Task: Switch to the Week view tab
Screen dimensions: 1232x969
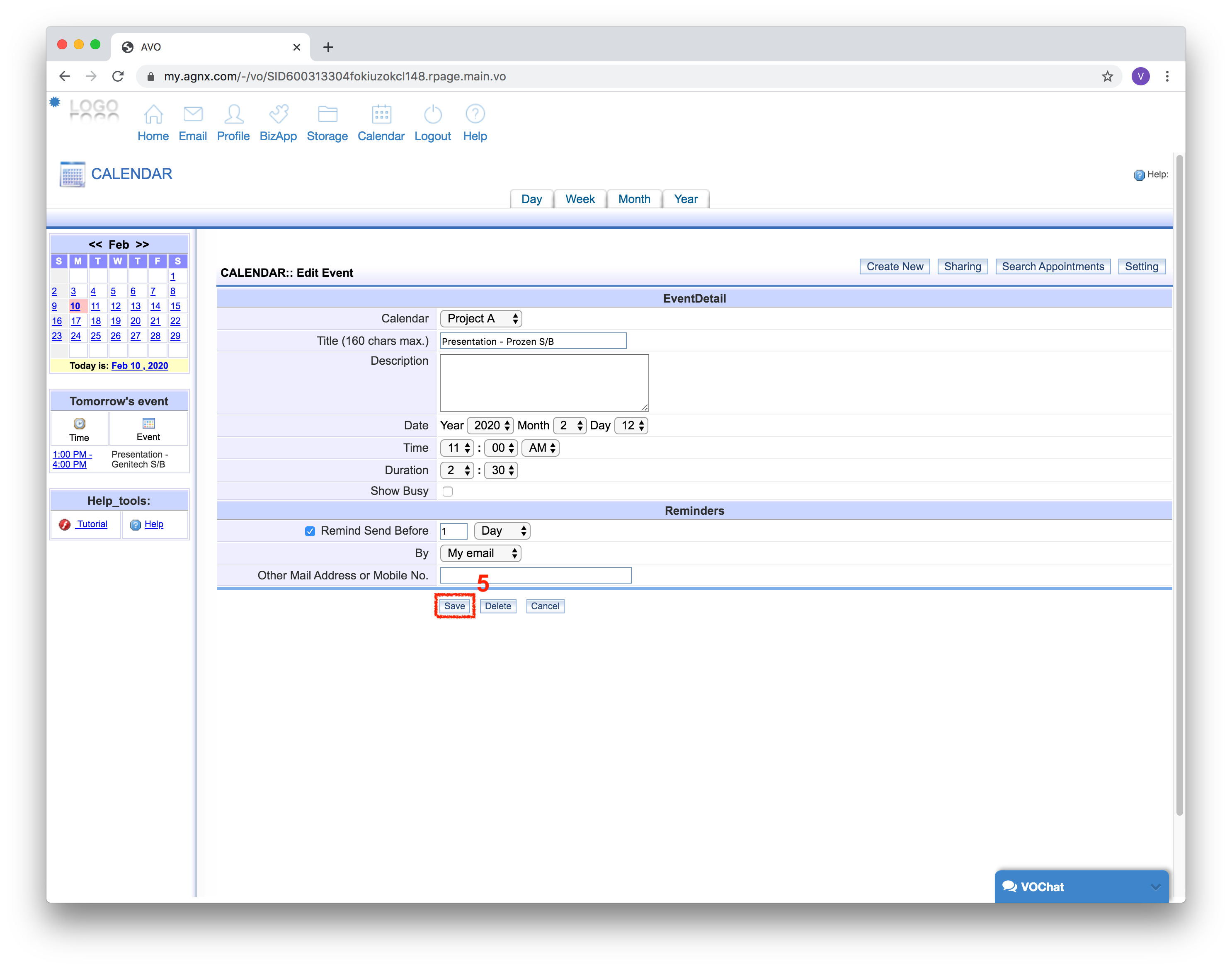Action: pos(580,199)
